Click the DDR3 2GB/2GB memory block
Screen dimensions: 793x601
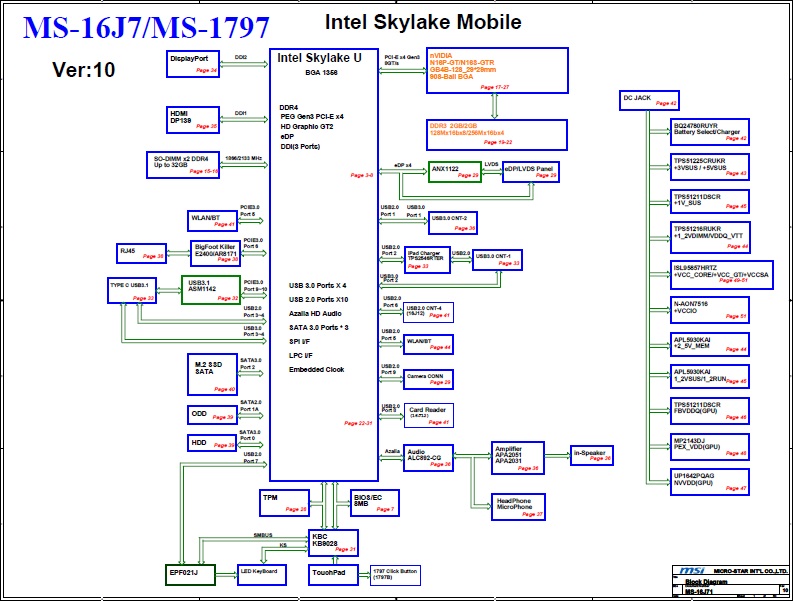[x=497, y=135]
